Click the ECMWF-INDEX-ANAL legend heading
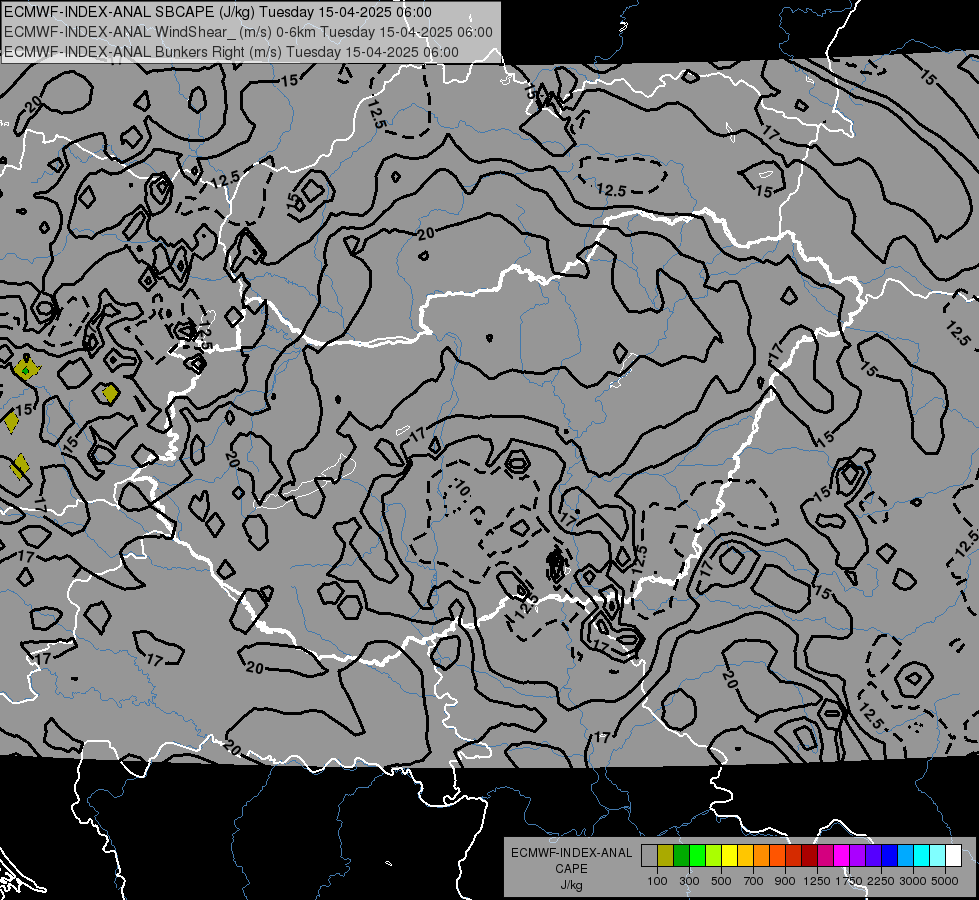Screen dimensions: 979x900 pyautogui.click(x=571, y=853)
